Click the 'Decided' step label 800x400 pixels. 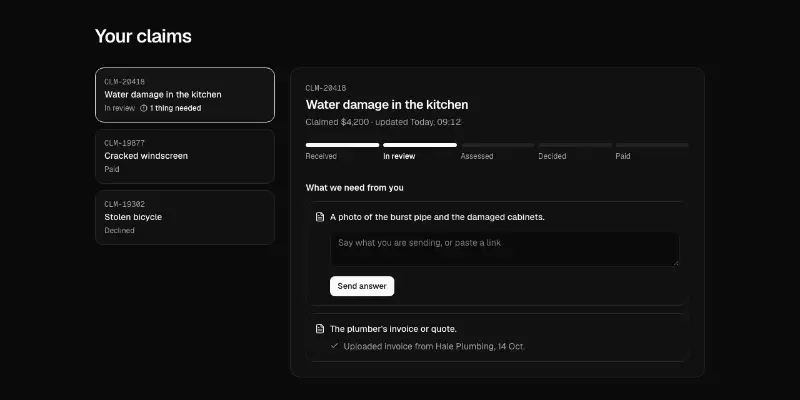[552, 156]
